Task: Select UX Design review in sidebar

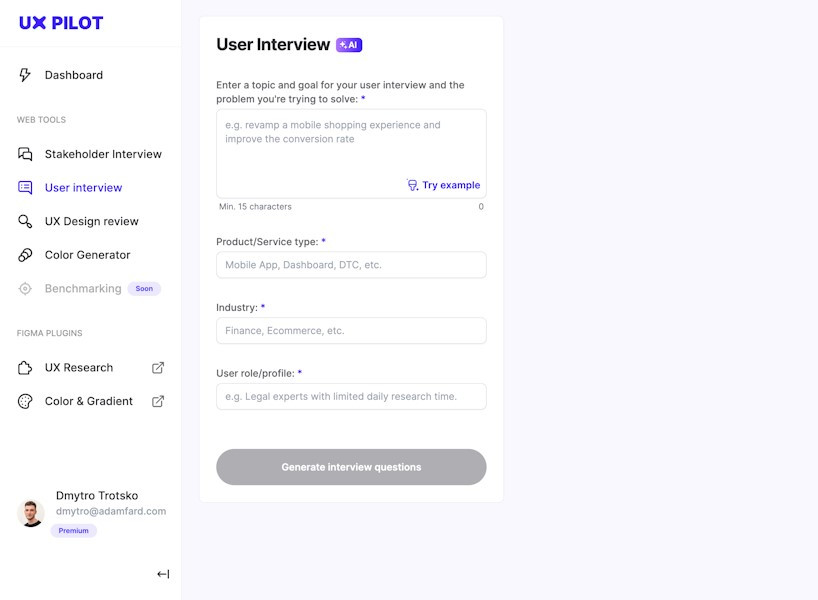Action: (90, 221)
